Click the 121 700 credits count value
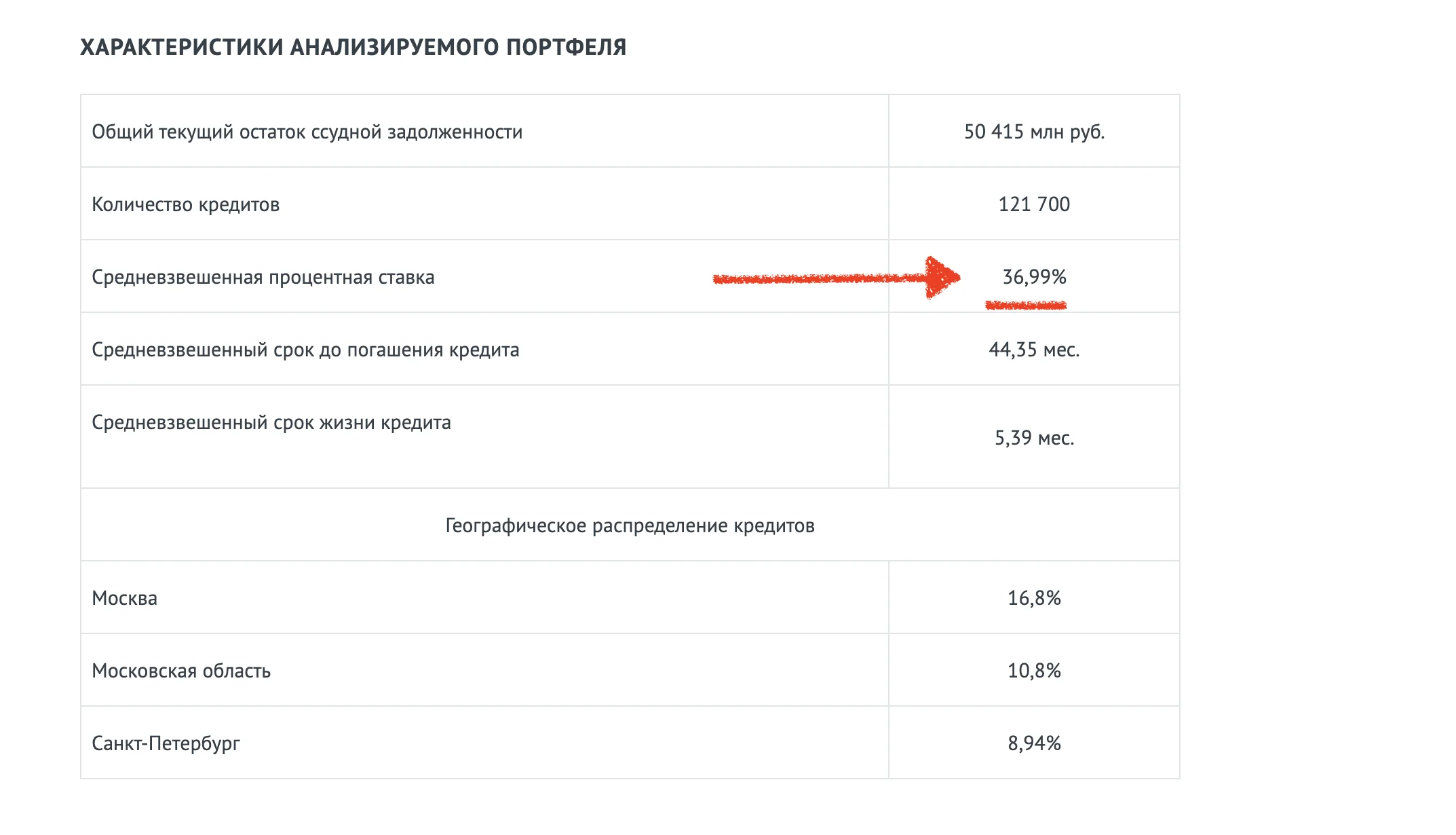The image size is (1456, 835). coord(1034,204)
